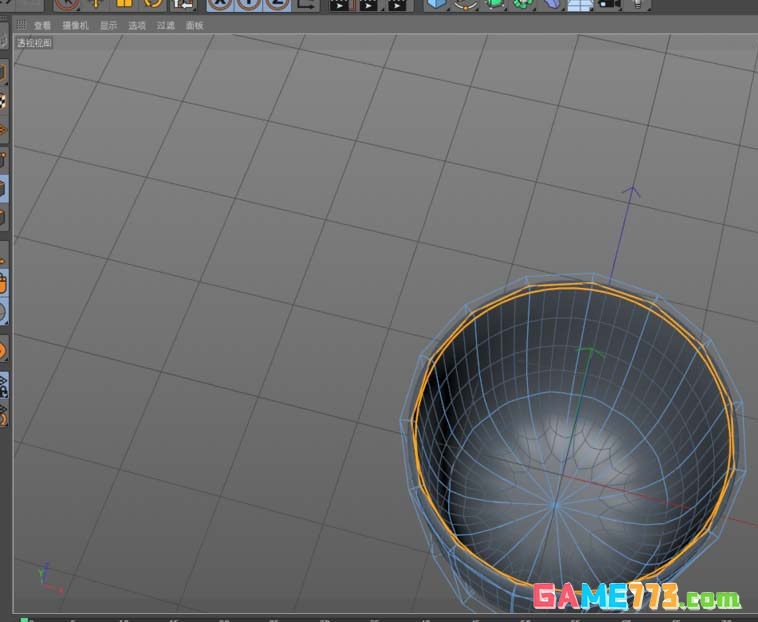Open the 面板 viewport menu

tap(194, 26)
